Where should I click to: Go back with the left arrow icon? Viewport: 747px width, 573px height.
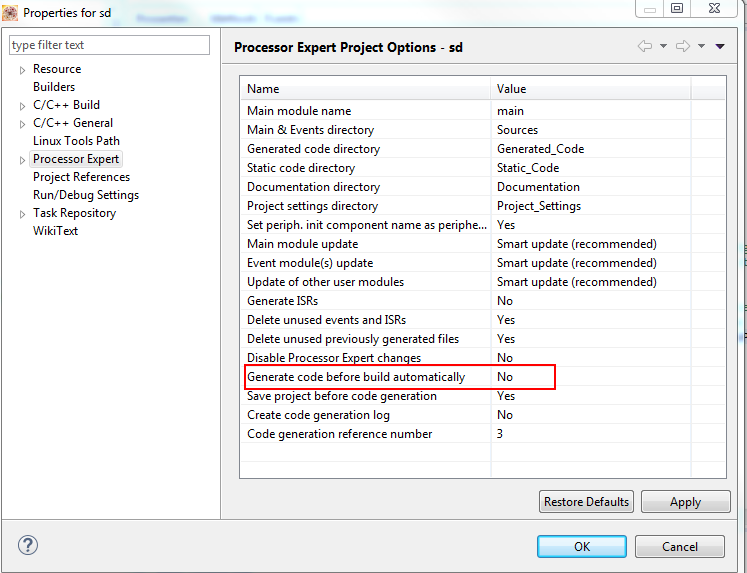tap(645, 46)
